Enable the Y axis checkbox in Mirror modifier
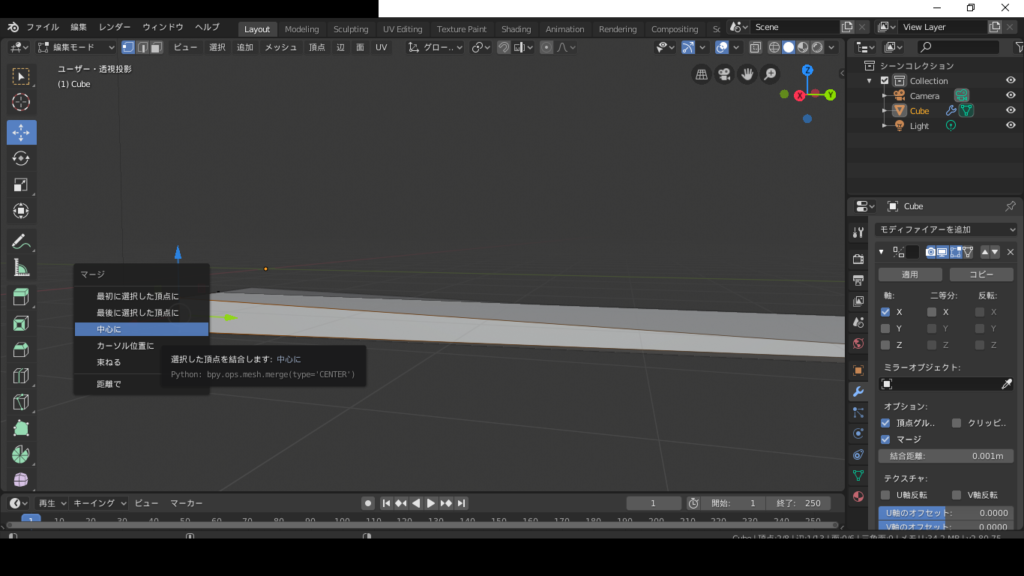Viewport: 1024px width, 576px height. point(885,328)
